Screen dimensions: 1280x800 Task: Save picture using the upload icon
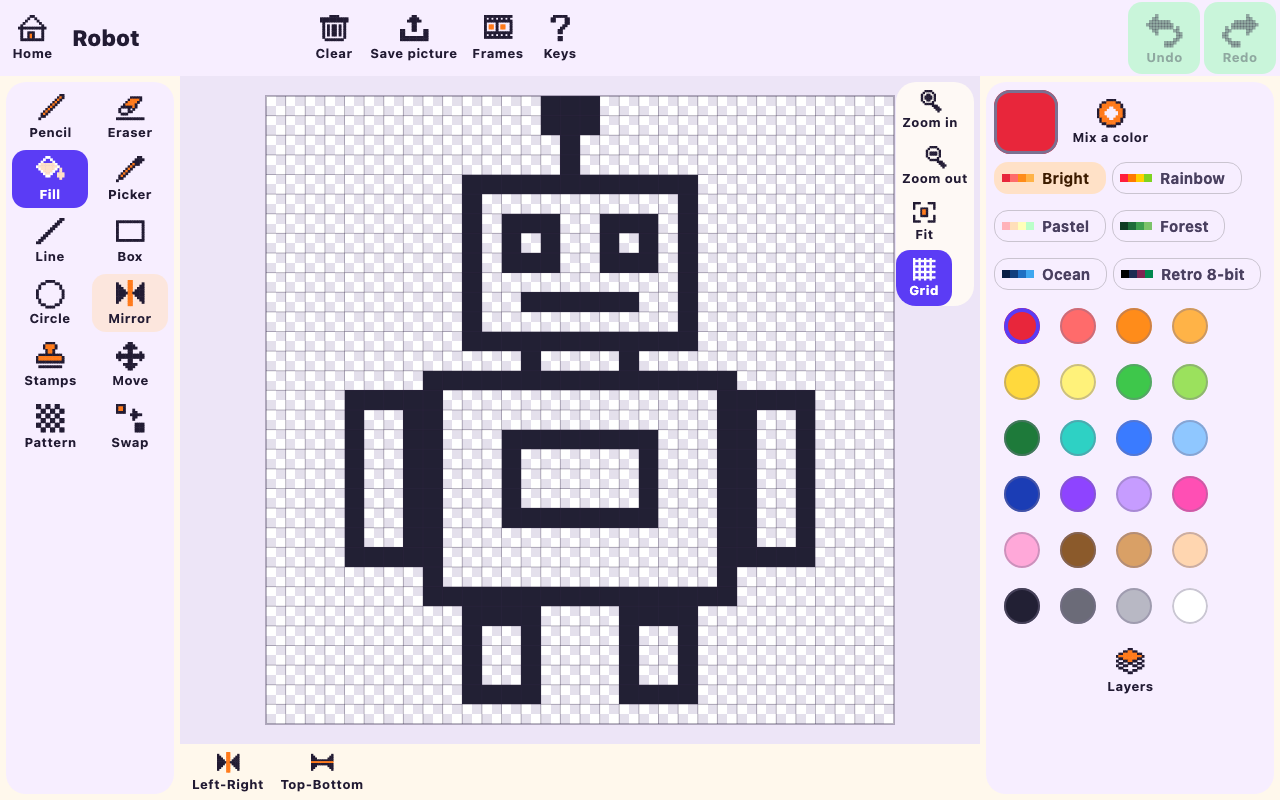tap(414, 38)
